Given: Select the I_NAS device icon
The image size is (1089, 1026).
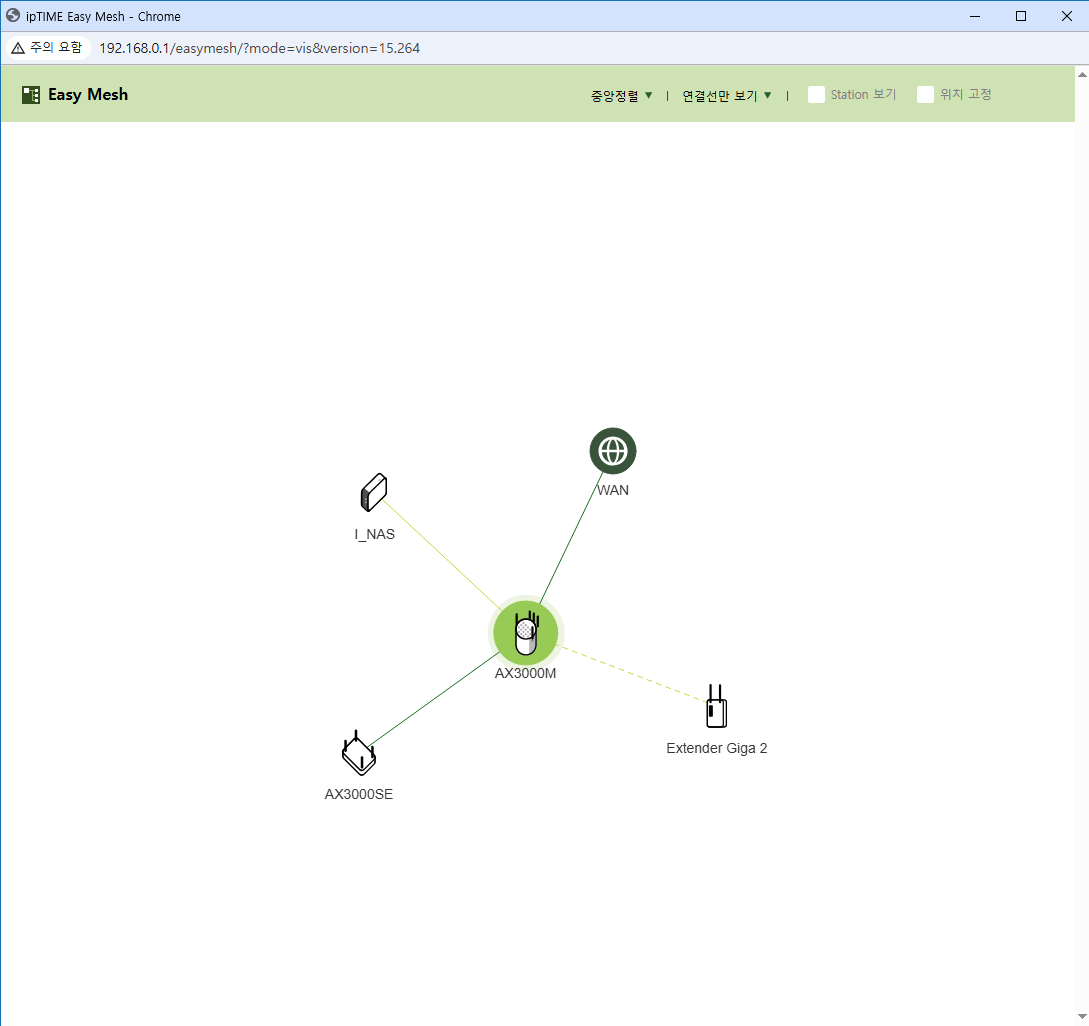Looking at the screenshot, I should pos(374,493).
